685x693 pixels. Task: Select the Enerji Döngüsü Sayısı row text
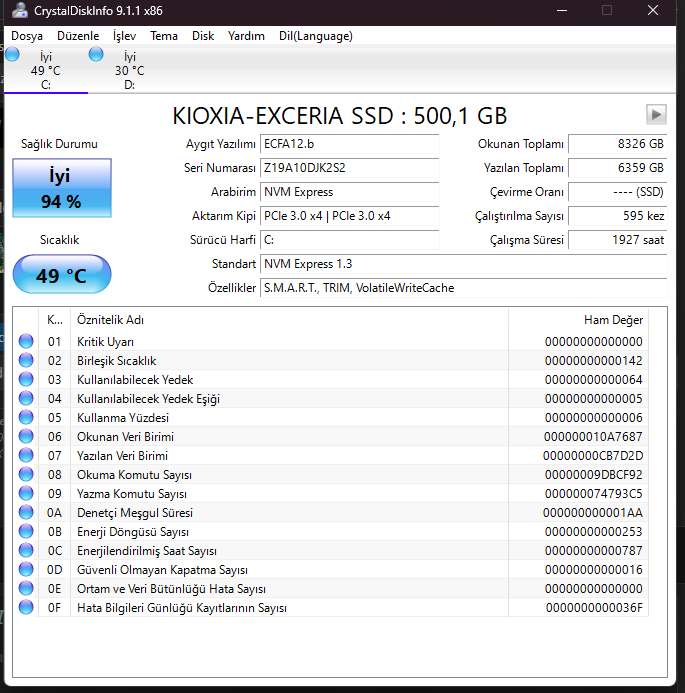point(133,532)
